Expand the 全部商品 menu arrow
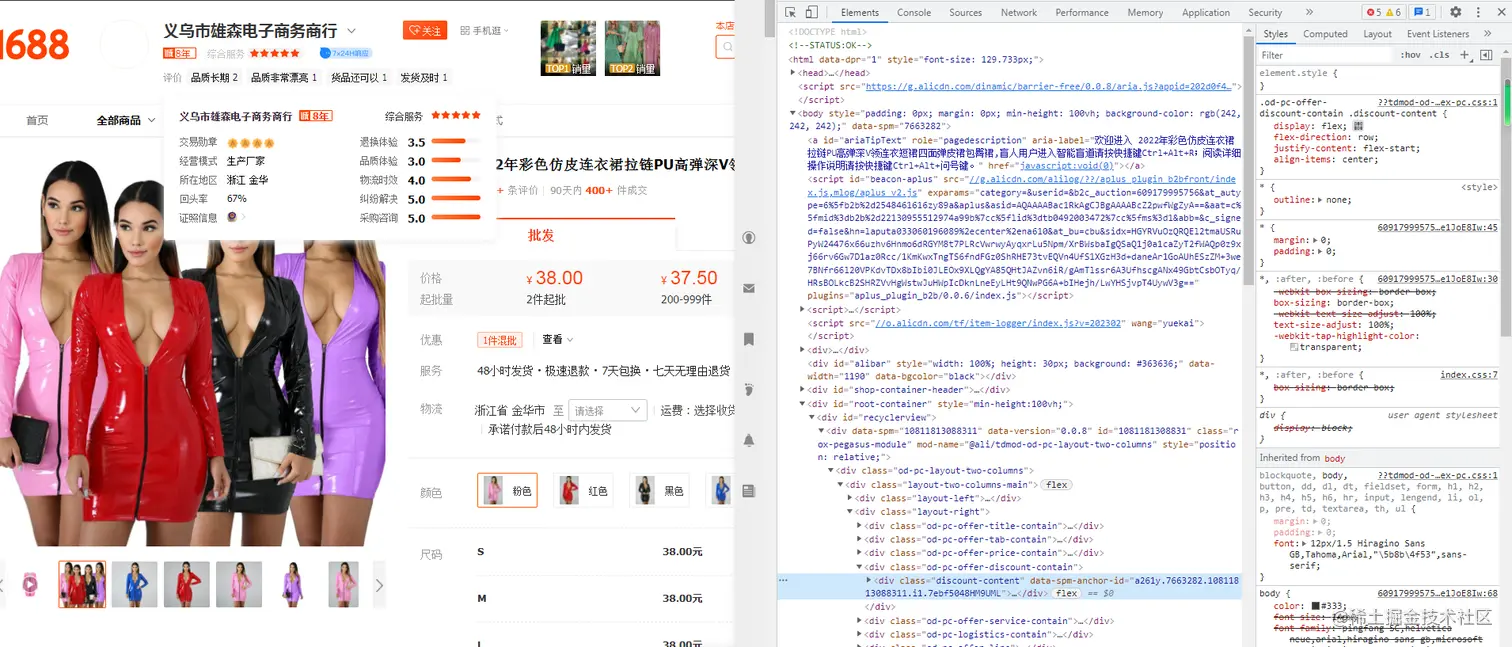This screenshot has height=647, width=1512. pyautogui.click(x=151, y=120)
